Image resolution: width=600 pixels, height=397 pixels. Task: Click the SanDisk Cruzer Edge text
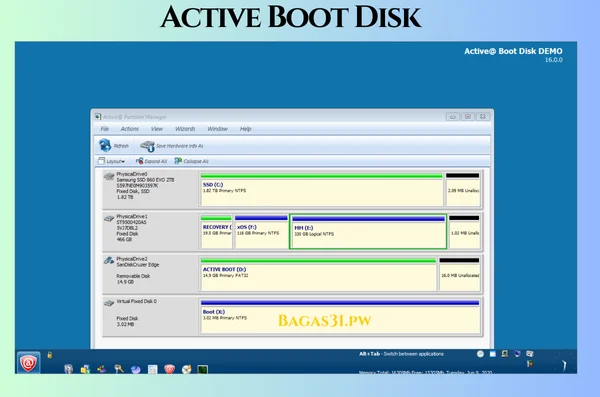pos(138,265)
